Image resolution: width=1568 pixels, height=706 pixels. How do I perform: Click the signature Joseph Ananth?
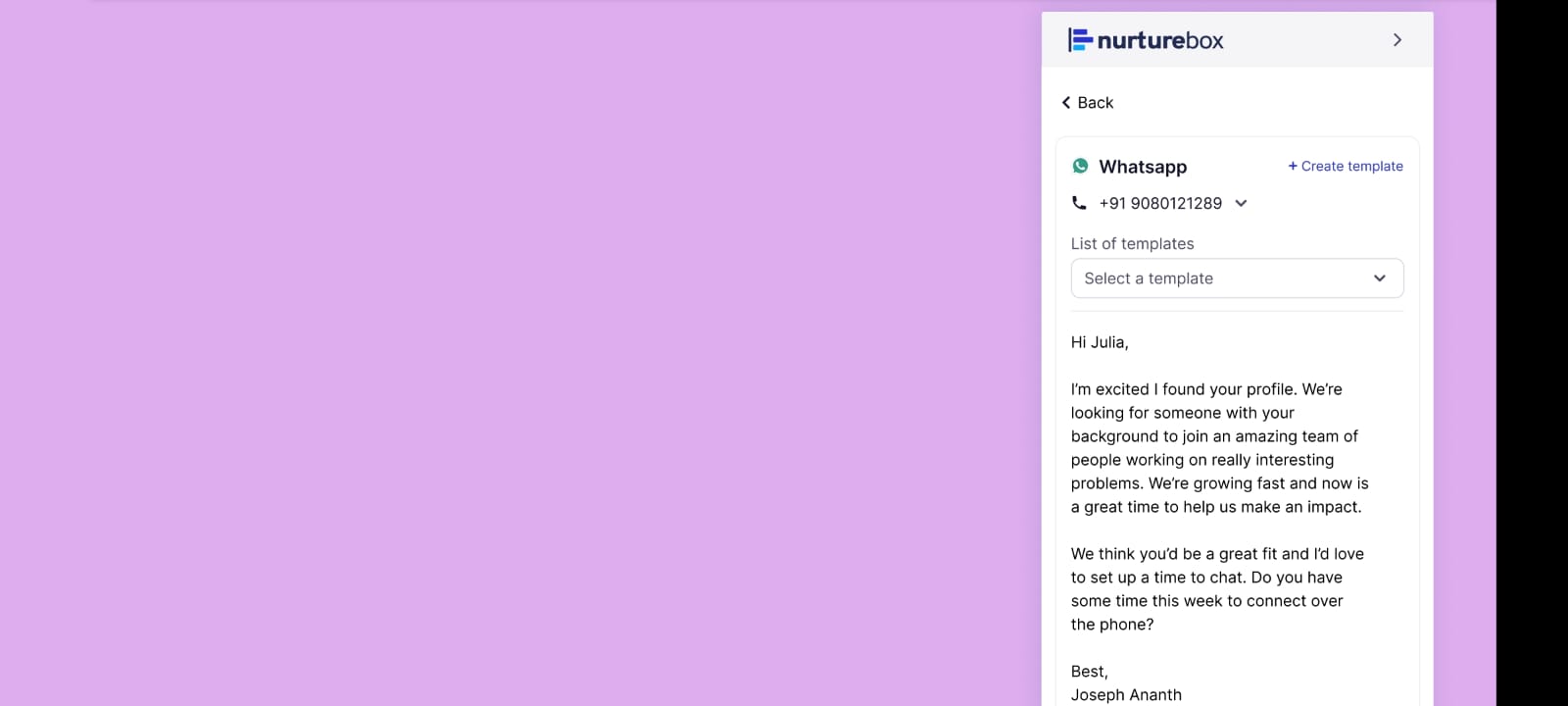tap(1126, 695)
